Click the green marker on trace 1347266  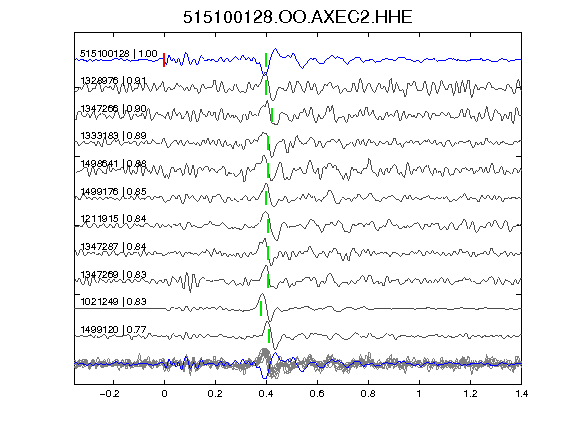tap(272, 115)
